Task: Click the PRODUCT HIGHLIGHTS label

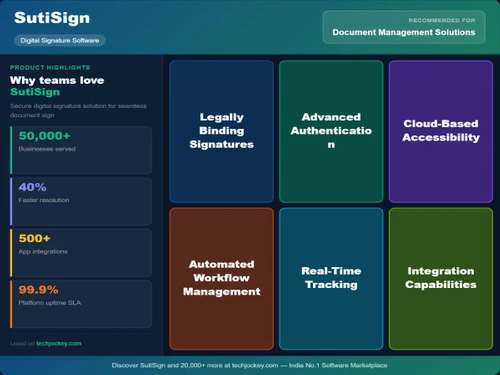Action: (50, 67)
